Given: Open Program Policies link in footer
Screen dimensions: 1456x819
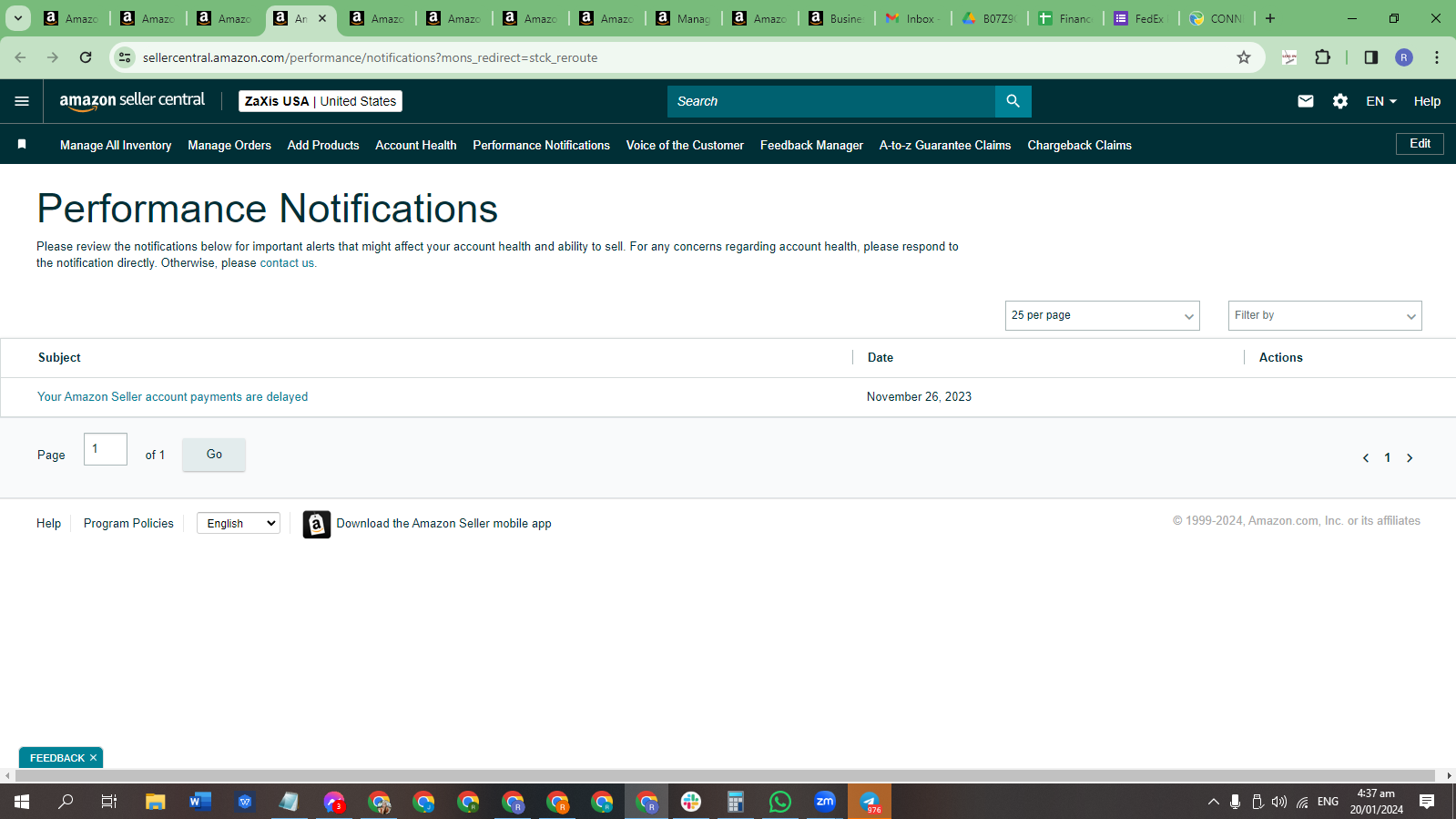Looking at the screenshot, I should (x=128, y=524).
